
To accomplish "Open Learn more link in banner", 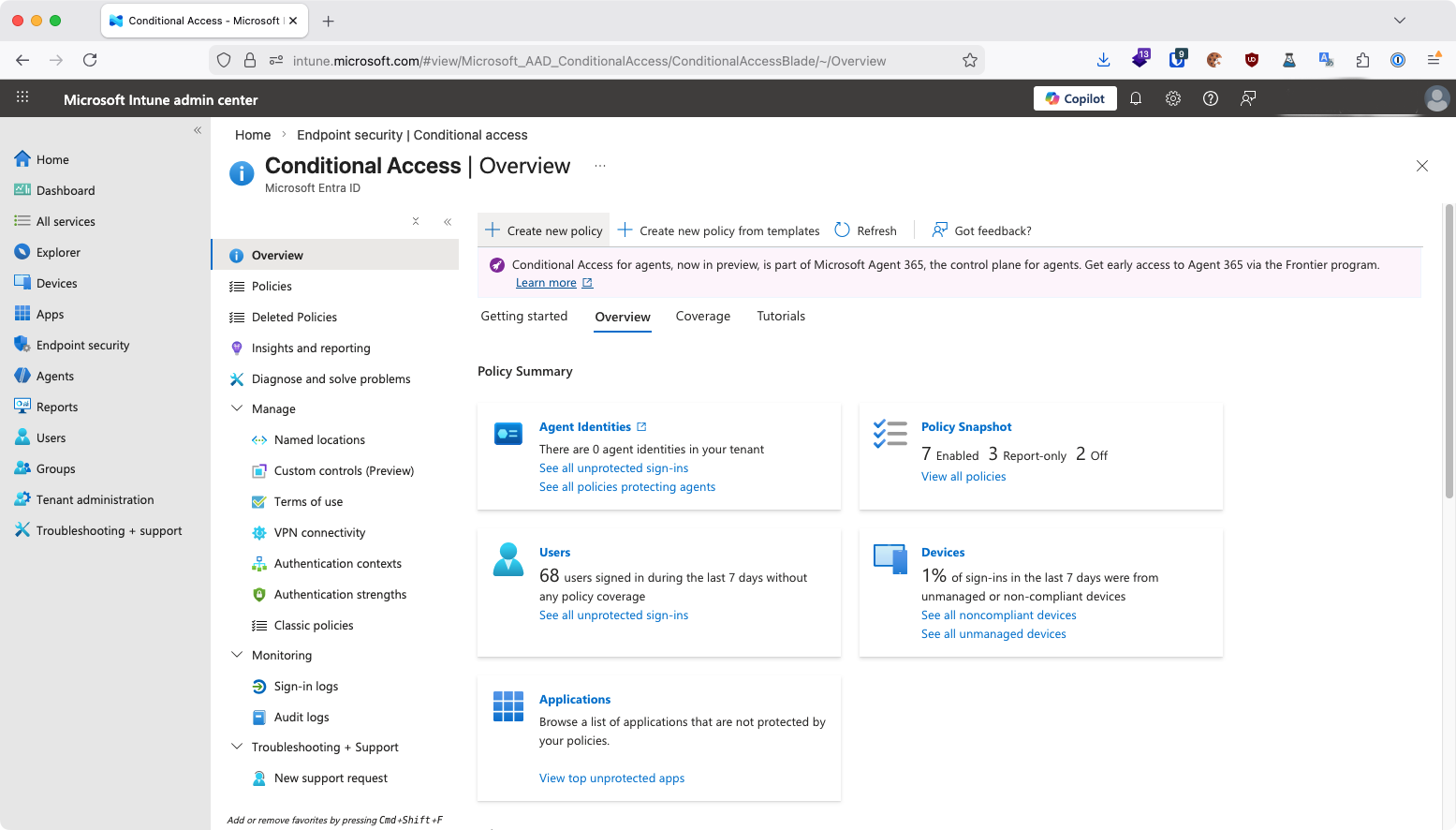I will point(553,283).
